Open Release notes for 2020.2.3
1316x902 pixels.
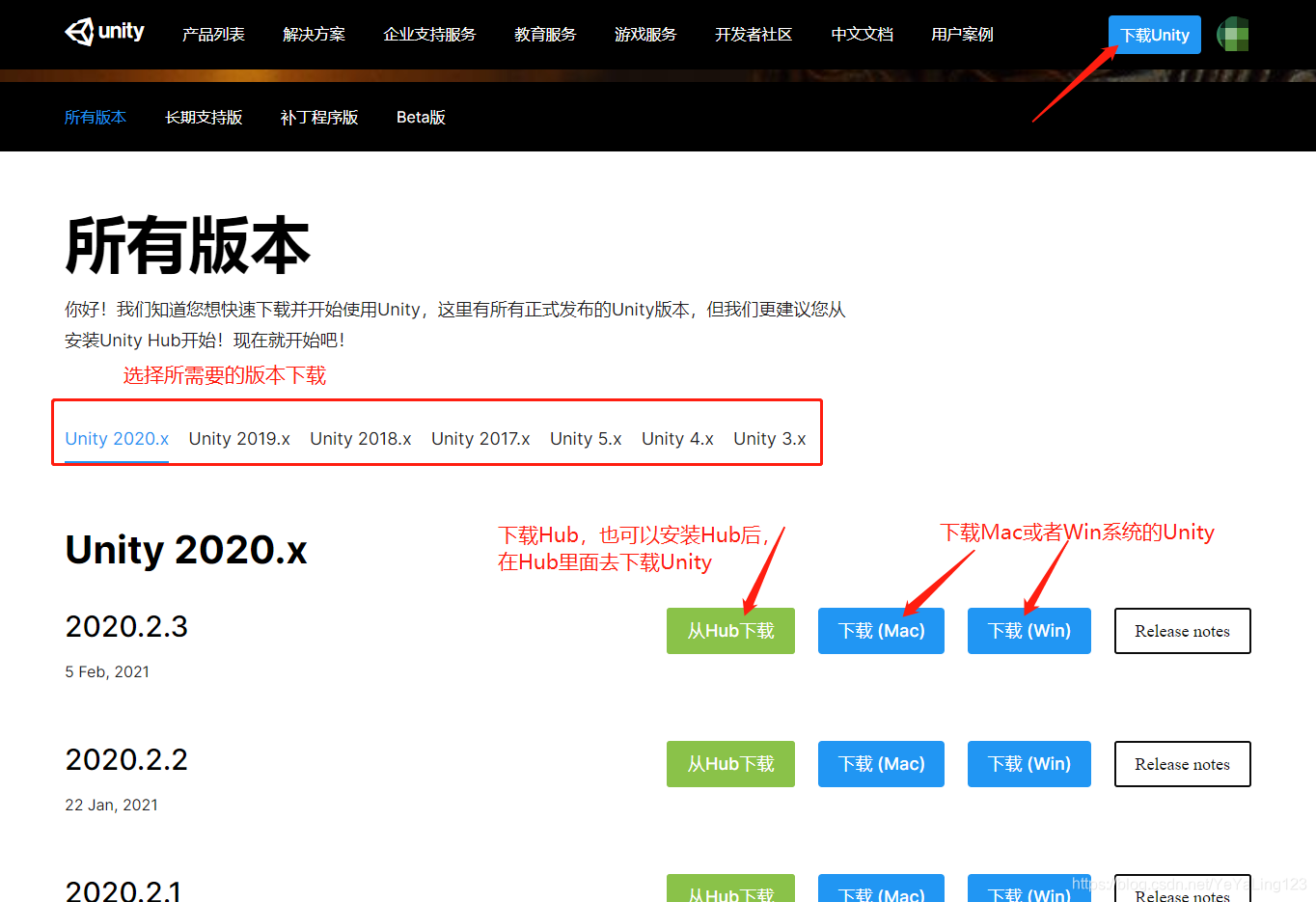[x=1182, y=631]
